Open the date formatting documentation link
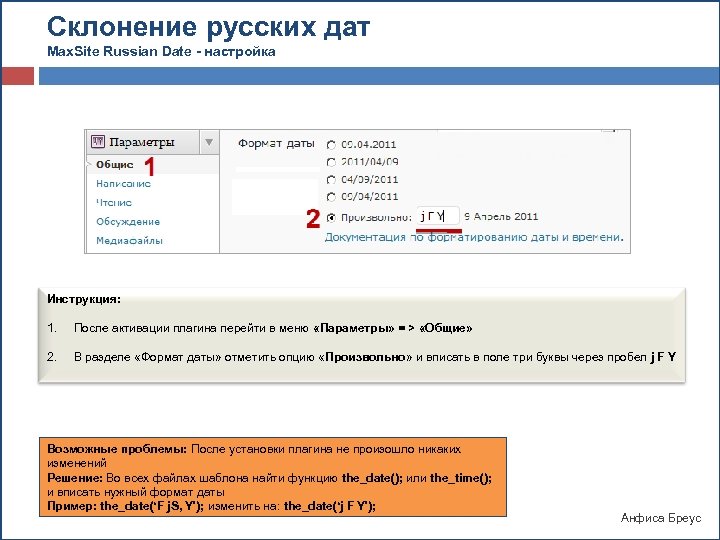Viewport: 720px width, 540px height. 474,237
